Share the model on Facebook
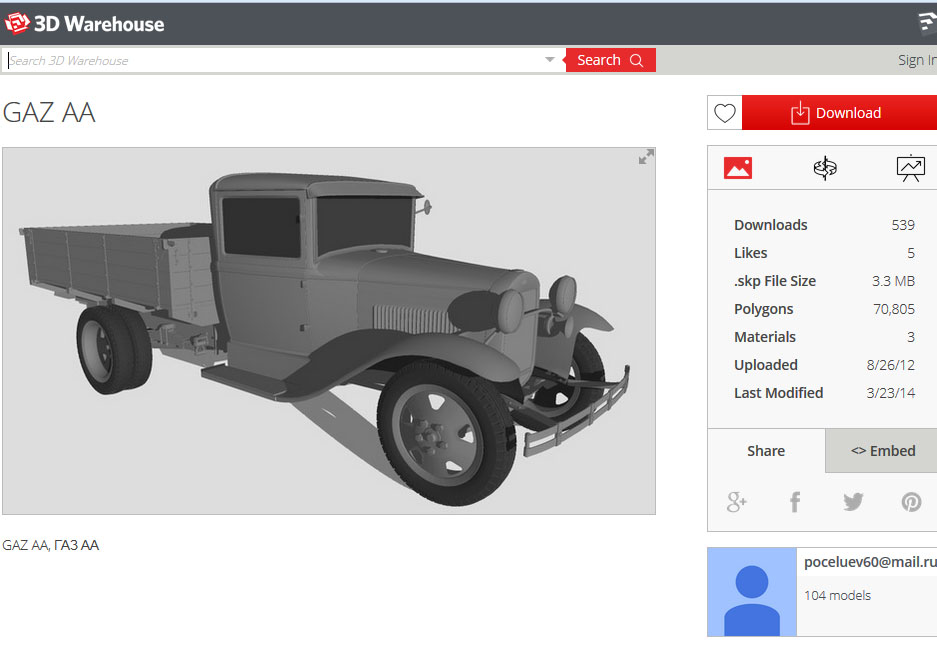This screenshot has height=647, width=937. [x=795, y=502]
